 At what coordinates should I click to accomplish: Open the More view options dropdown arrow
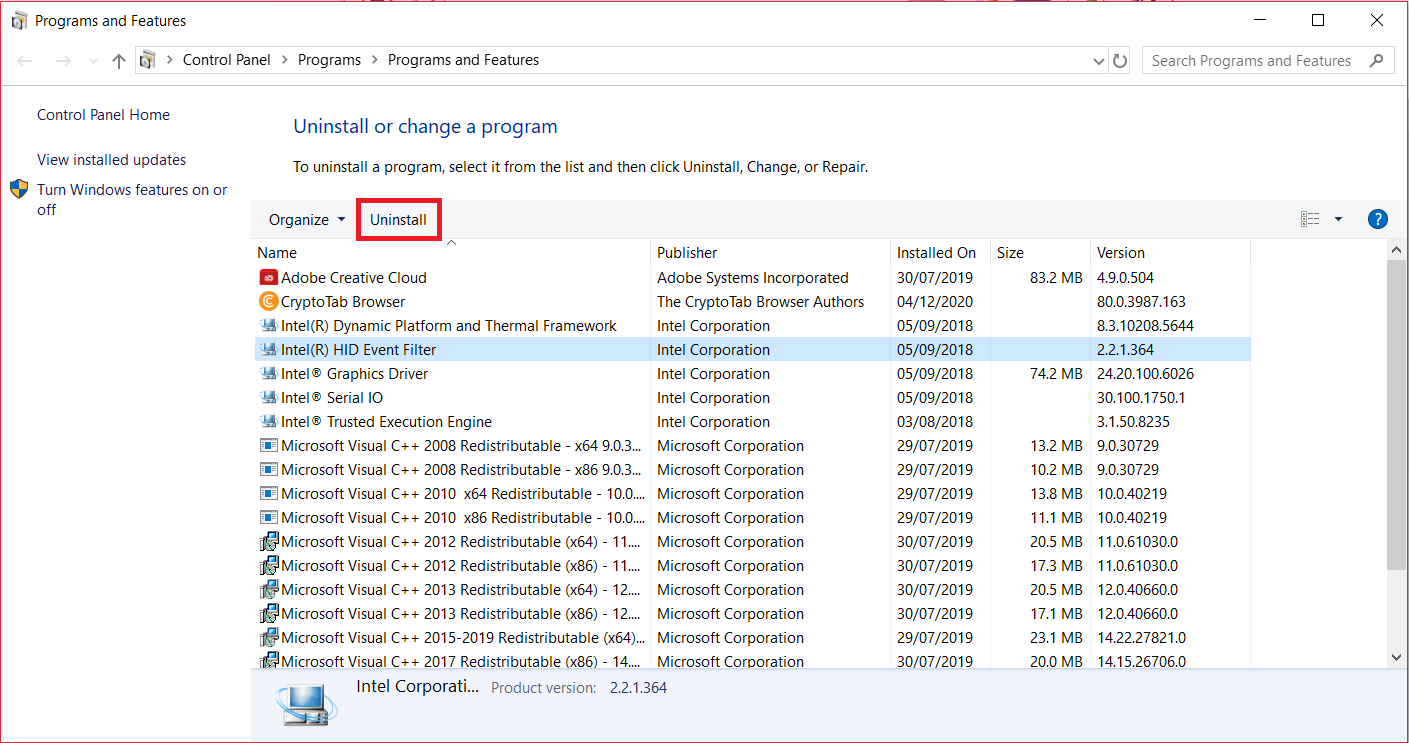[1338, 220]
